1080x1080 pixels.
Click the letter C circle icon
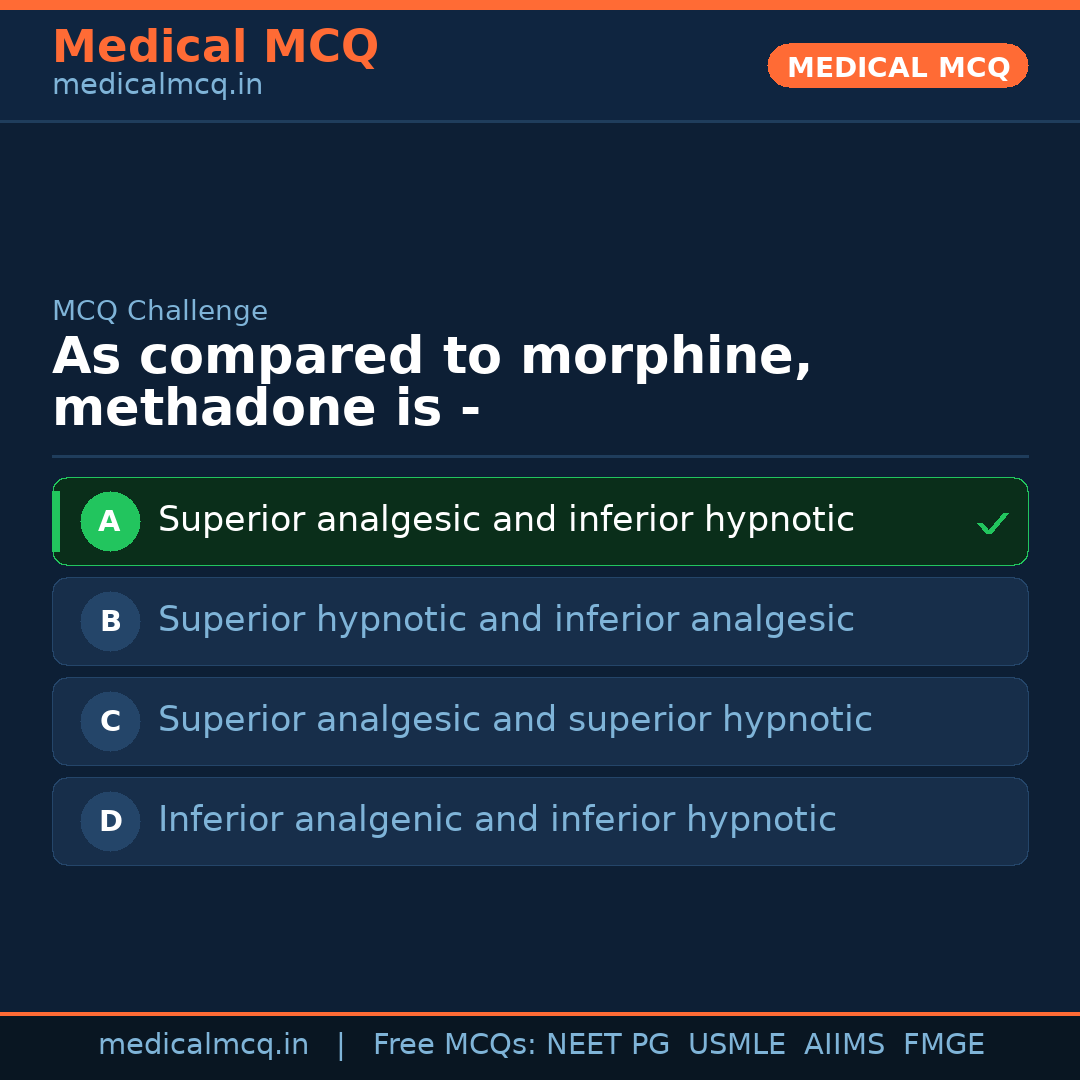coord(110,721)
